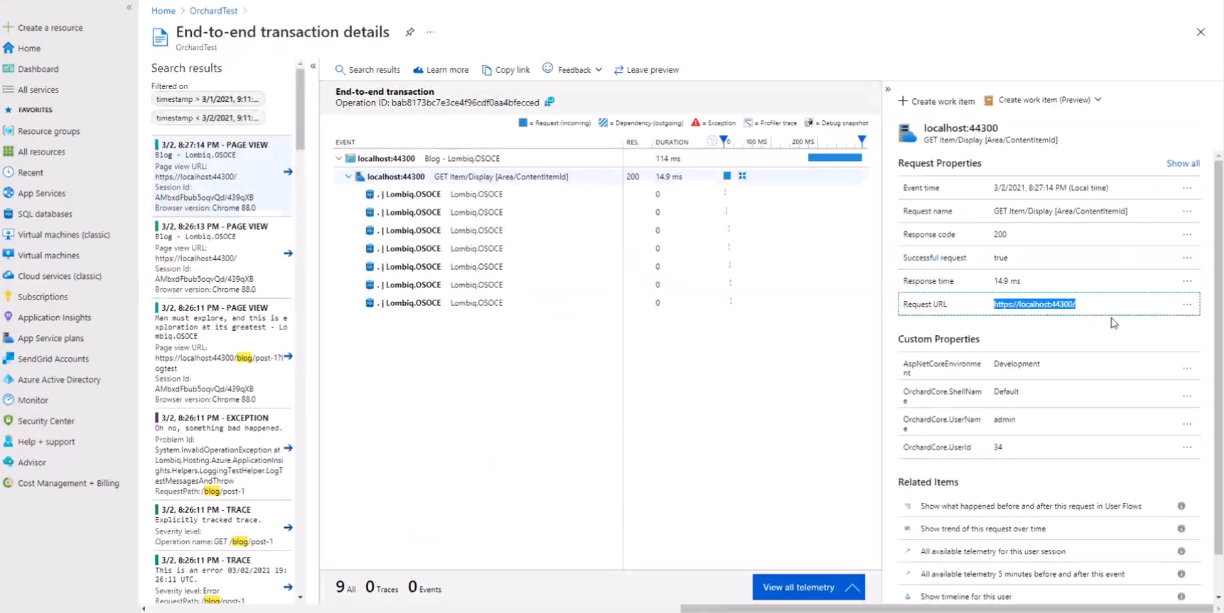Select the Explicitly tracked trace result

click(x=223, y=525)
